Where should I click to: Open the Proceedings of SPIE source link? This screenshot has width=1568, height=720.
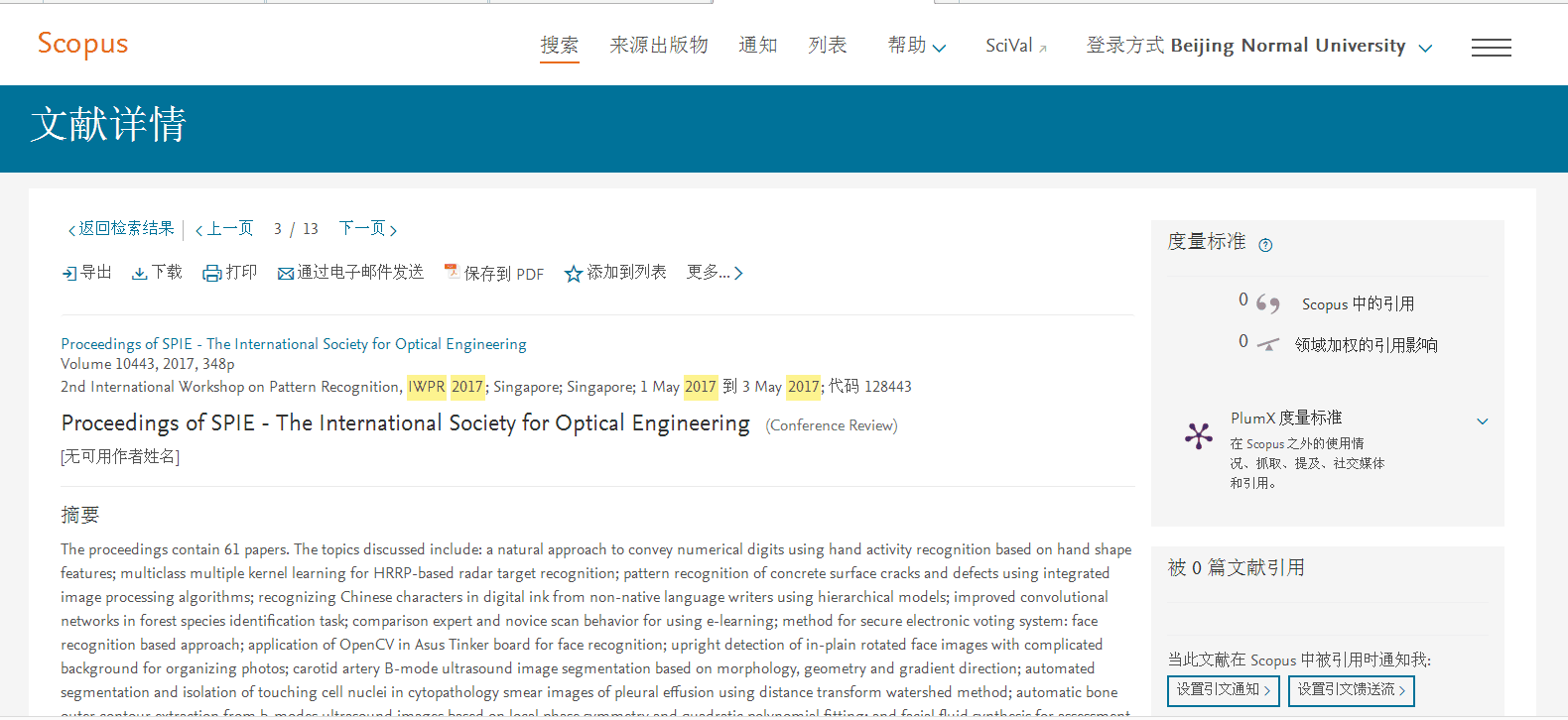click(x=294, y=344)
